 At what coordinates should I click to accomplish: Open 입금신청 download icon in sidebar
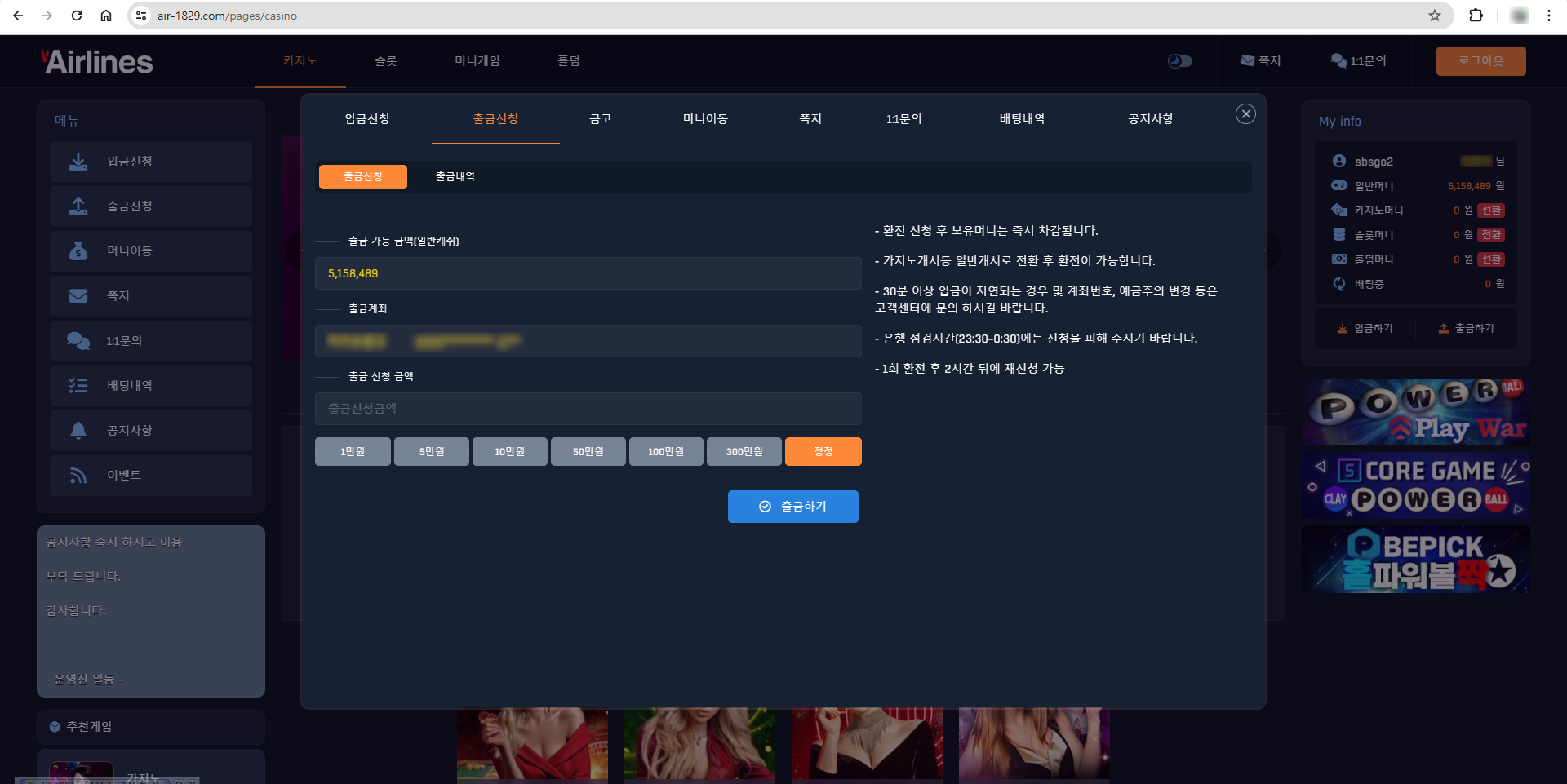[x=78, y=162]
